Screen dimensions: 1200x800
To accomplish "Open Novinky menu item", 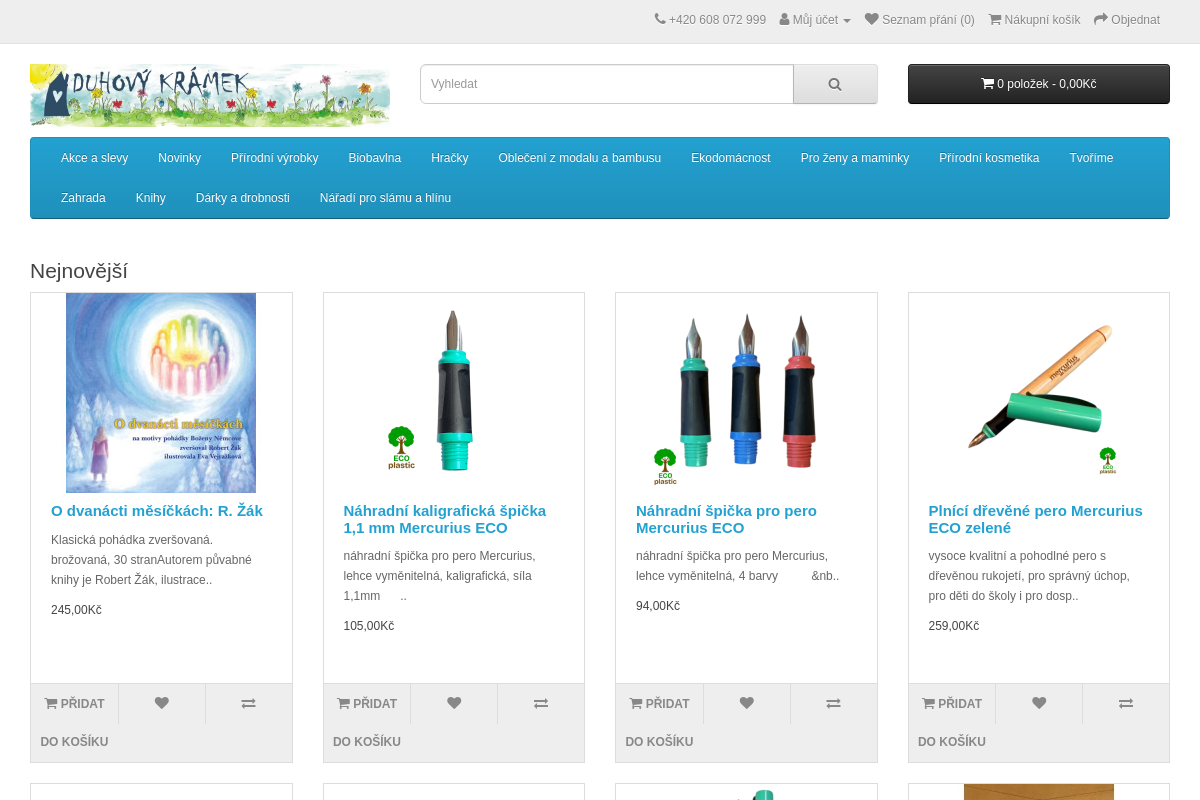I will [x=179, y=158].
